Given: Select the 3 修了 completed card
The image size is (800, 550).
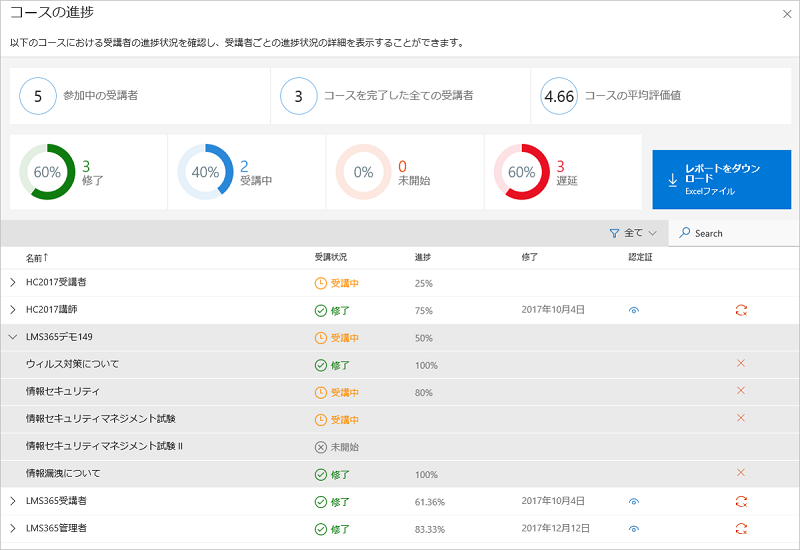Looking at the screenshot, I should 88,172.
